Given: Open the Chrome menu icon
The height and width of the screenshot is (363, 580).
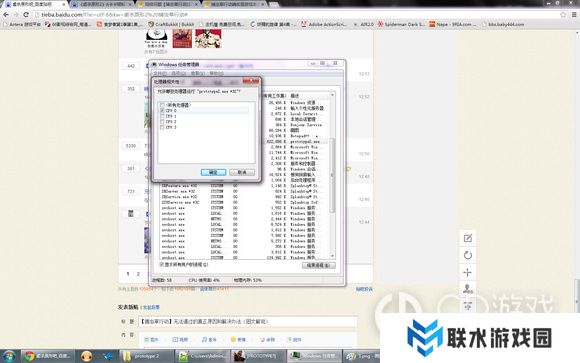Looking at the screenshot, I should pos(574,15).
